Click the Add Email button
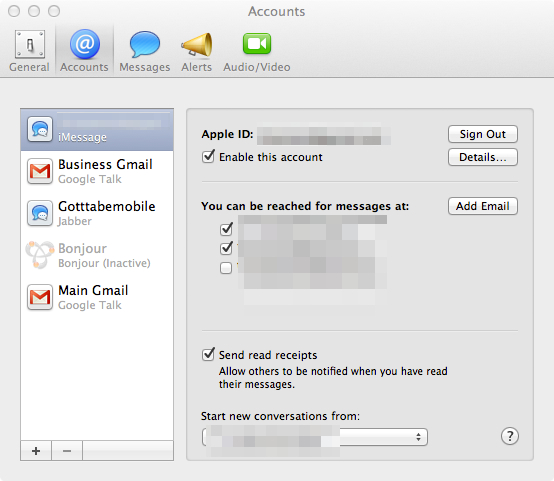The height and width of the screenshot is (481, 554). 483,206
